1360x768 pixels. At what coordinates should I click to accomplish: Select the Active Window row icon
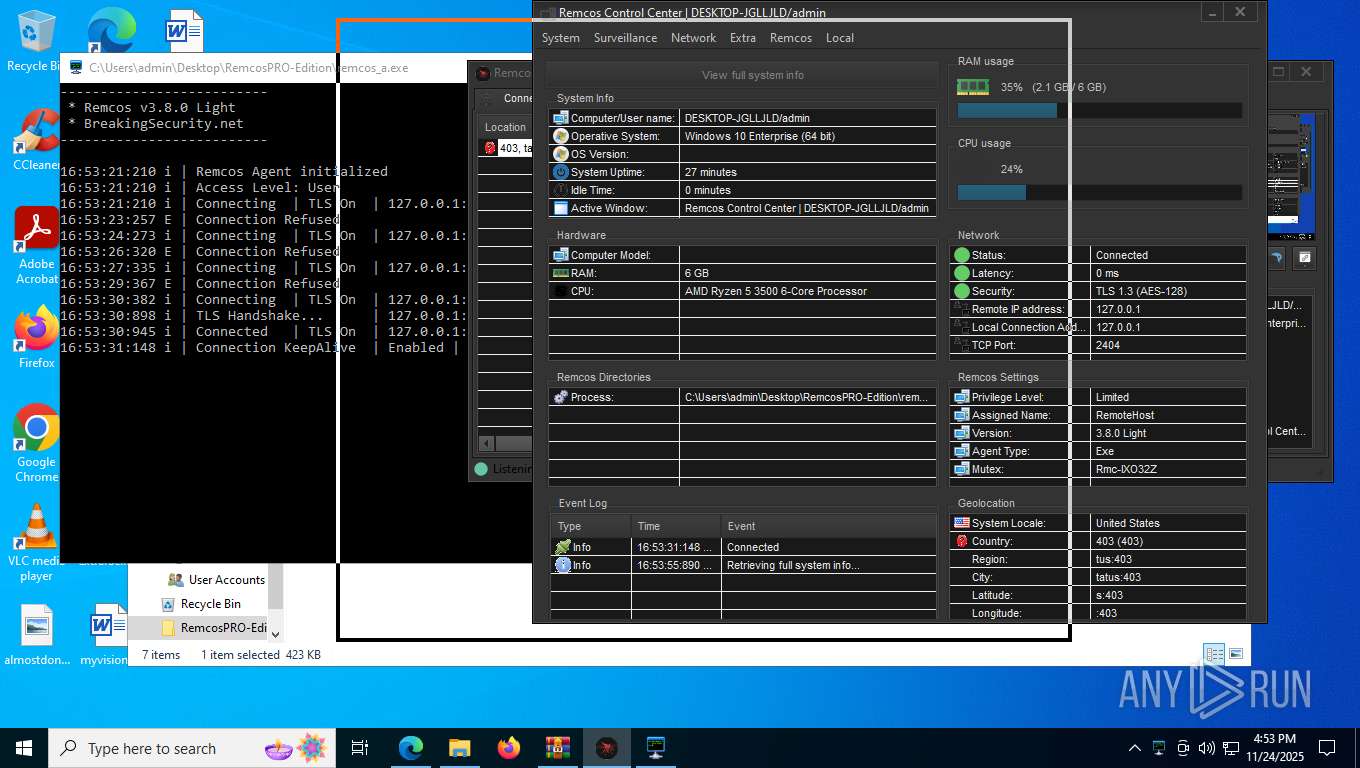coord(561,208)
